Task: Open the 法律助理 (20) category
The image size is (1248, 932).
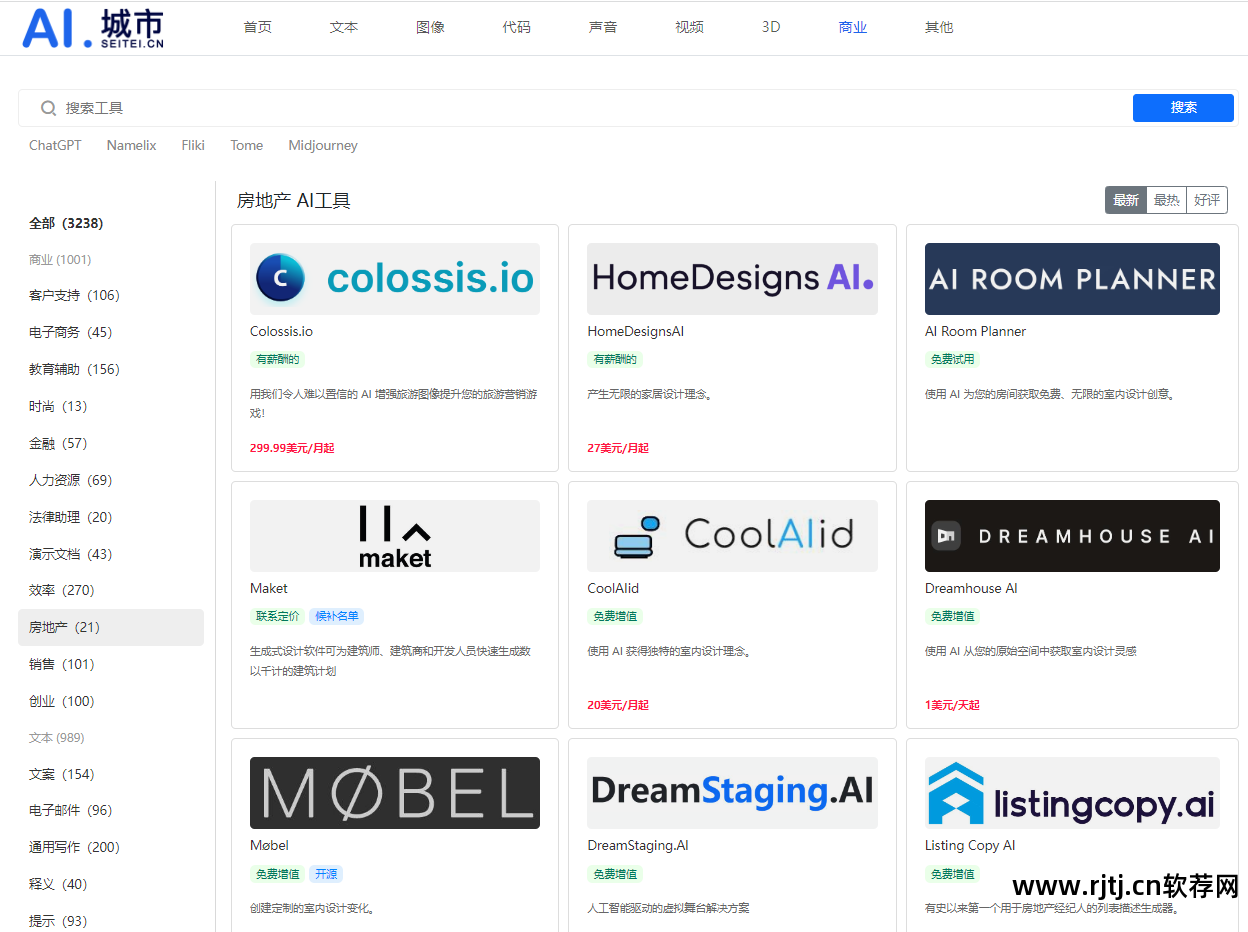Action: click(x=70, y=517)
